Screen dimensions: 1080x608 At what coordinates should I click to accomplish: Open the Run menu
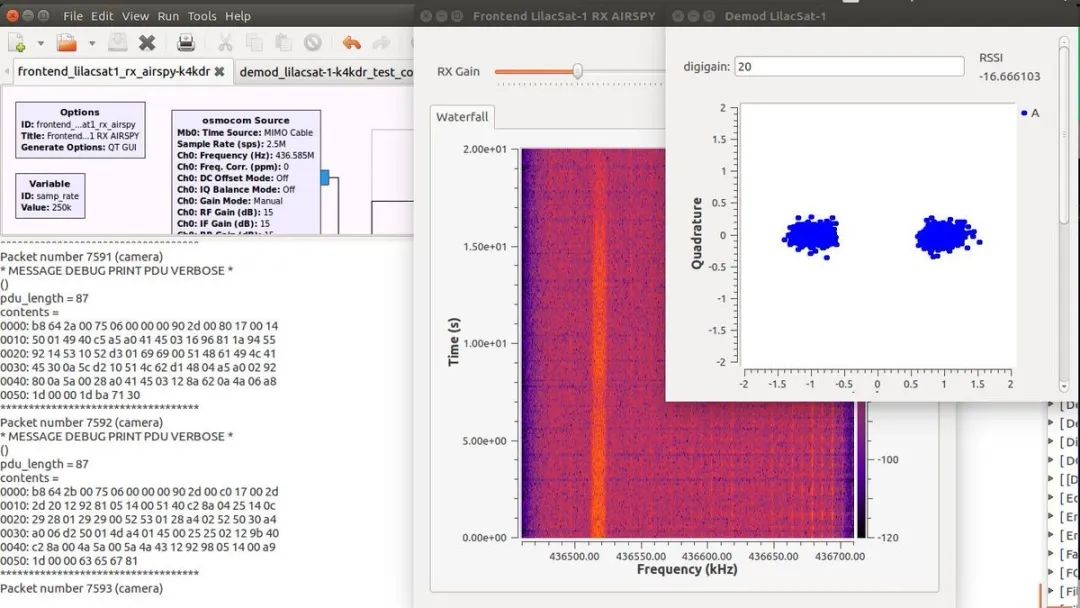pyautogui.click(x=168, y=16)
